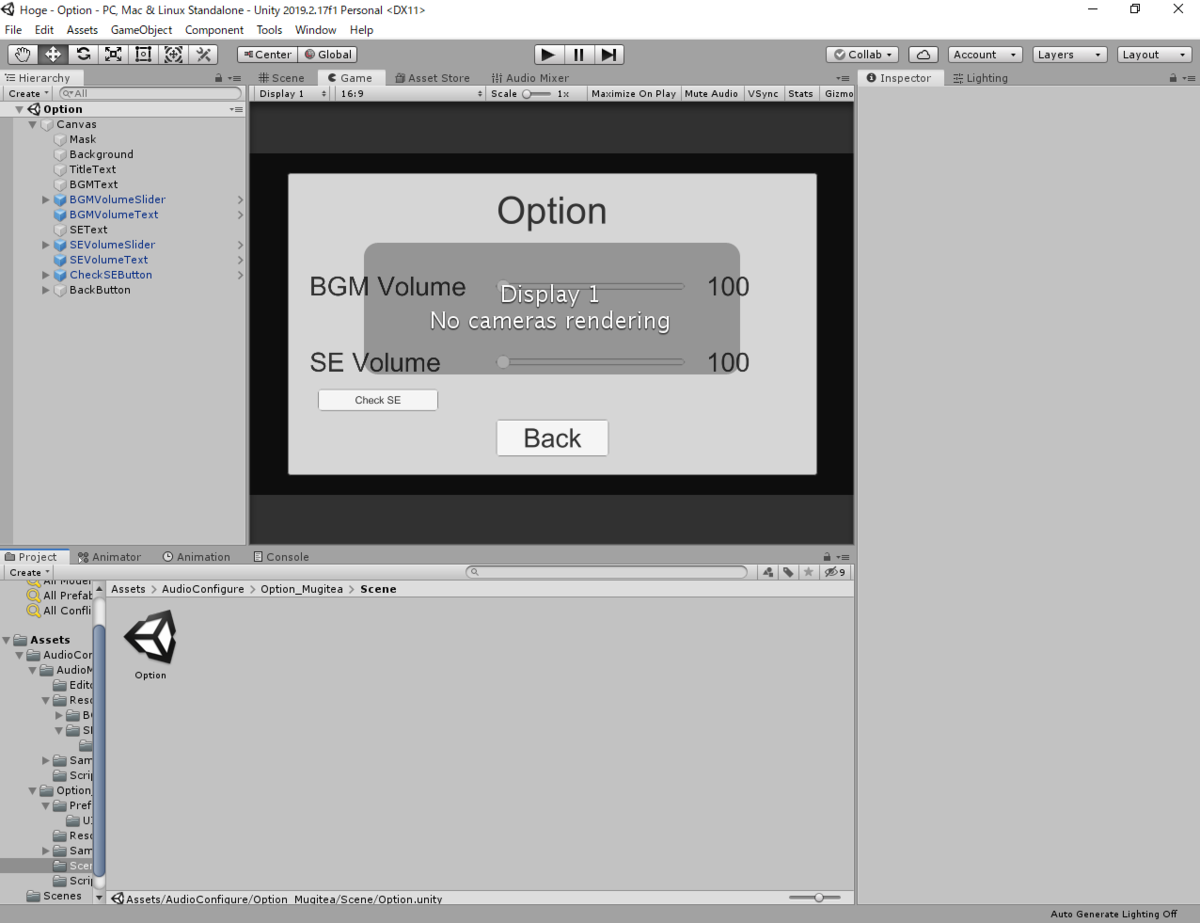
Task: Select the Move tool
Action: (x=53, y=54)
